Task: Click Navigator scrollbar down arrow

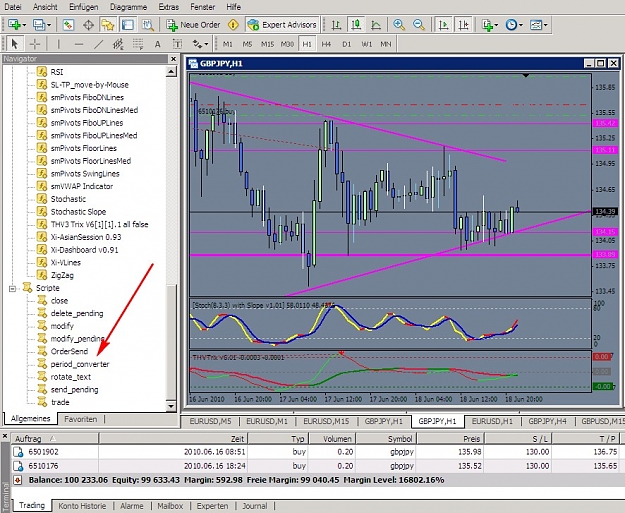Action: (171, 406)
